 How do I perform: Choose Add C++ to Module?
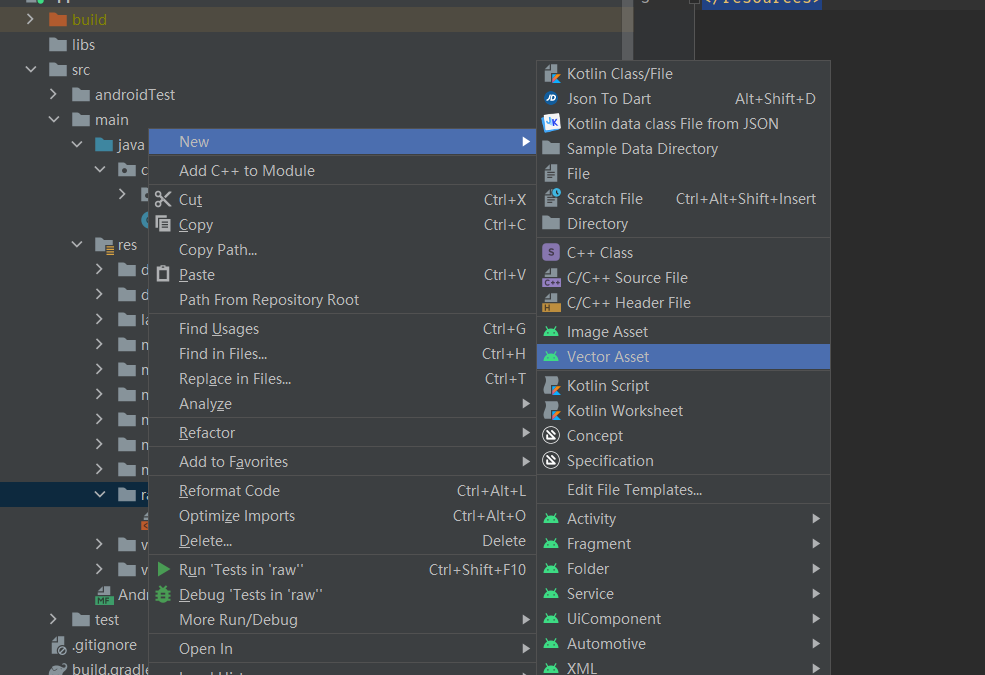tap(342, 171)
